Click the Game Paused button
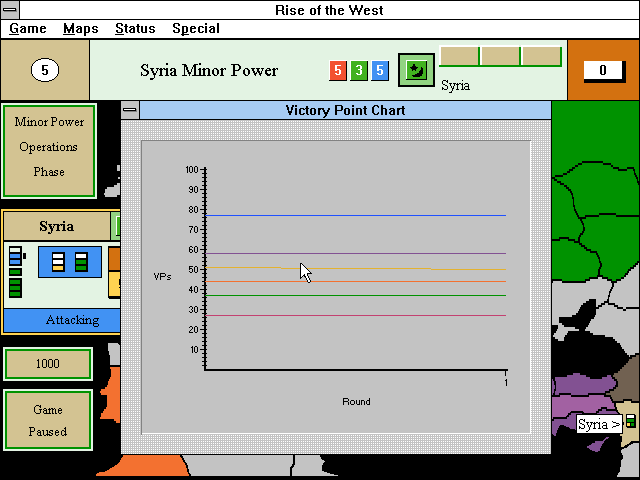 48,420
